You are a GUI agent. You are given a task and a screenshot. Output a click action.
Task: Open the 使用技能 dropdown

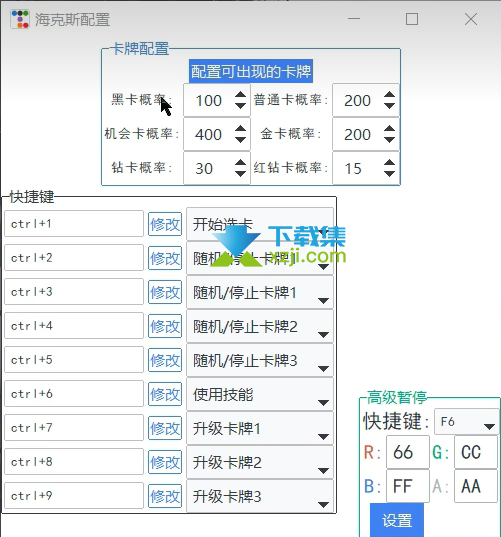click(x=260, y=395)
